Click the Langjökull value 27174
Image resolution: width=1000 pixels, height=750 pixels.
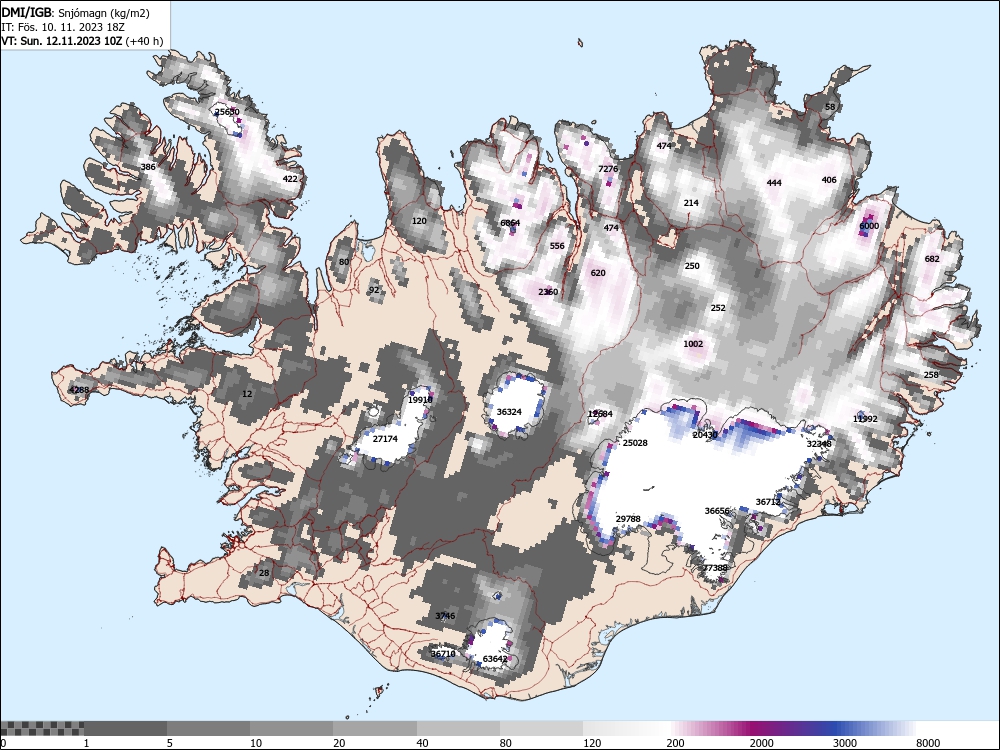pos(385,439)
